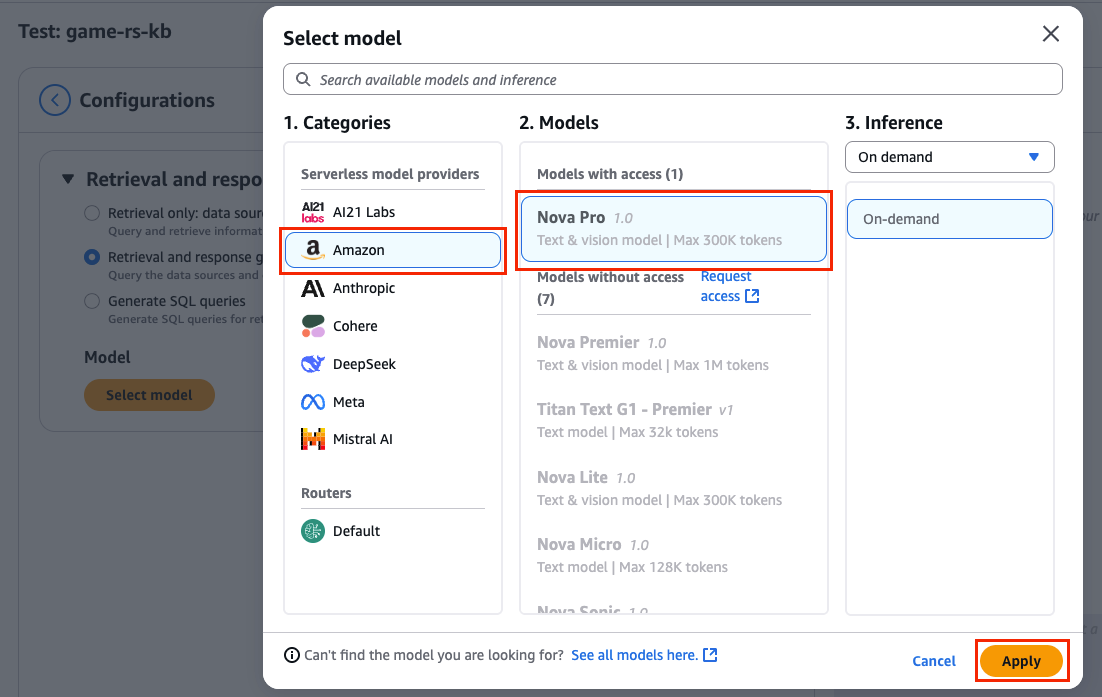Click the Default router icon
Screen dimensions: 1102x697
(x=313, y=531)
